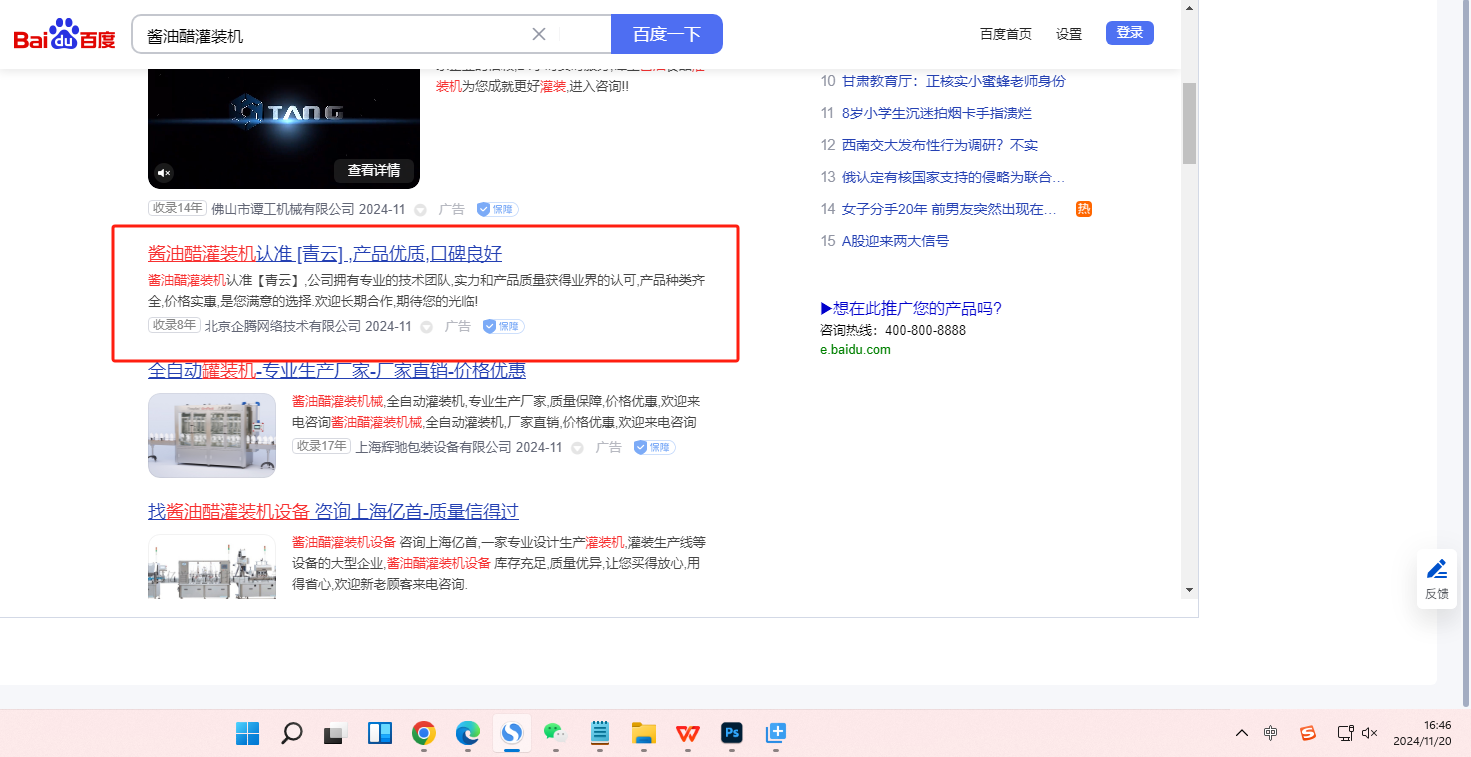Open 设置 in top navigation
The width and height of the screenshot is (1471, 757).
(1068, 34)
